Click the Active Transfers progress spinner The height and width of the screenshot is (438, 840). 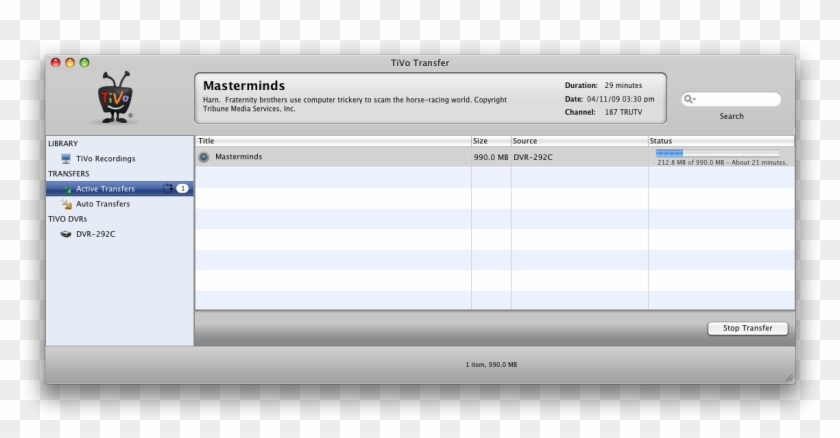click(x=168, y=188)
